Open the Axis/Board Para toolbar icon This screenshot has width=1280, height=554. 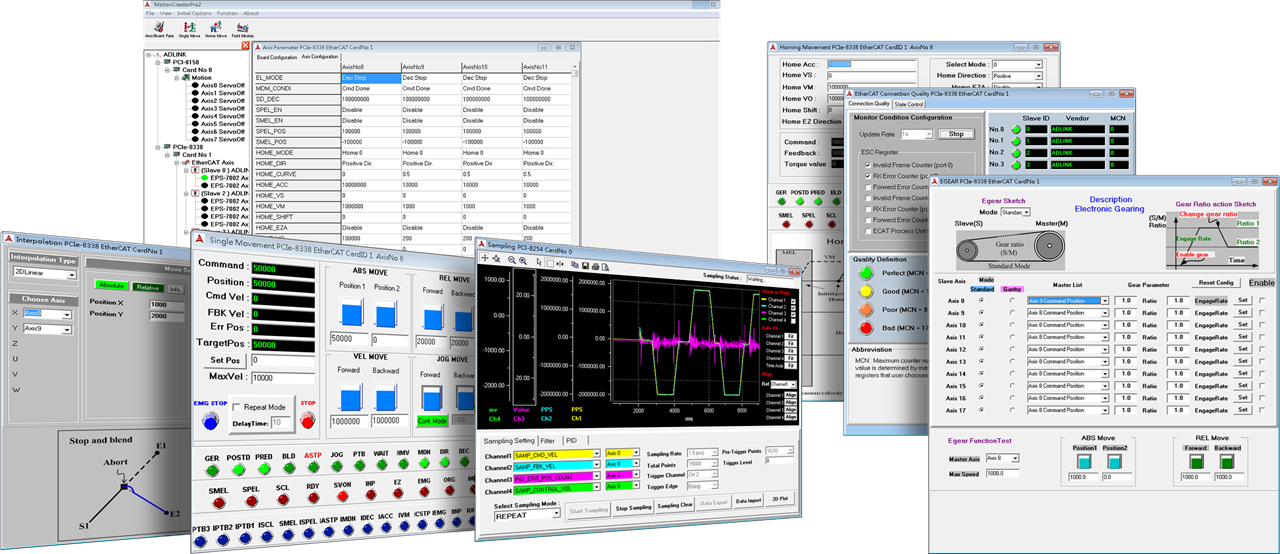pos(159,29)
